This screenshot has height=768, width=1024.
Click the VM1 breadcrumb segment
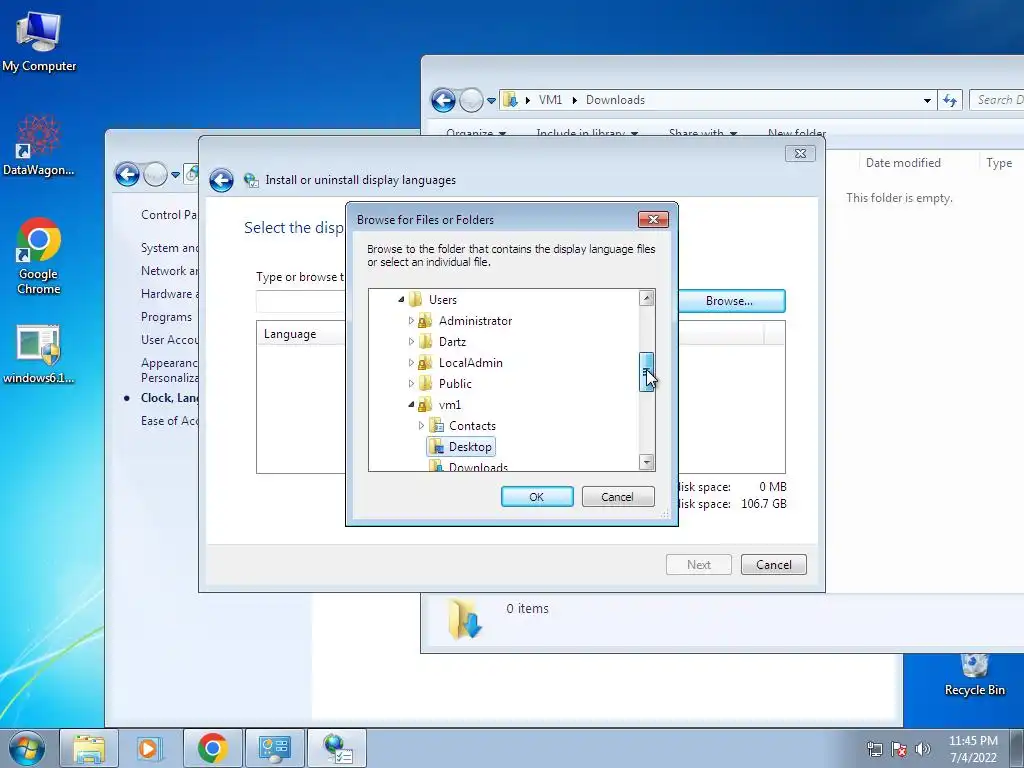[x=550, y=100]
